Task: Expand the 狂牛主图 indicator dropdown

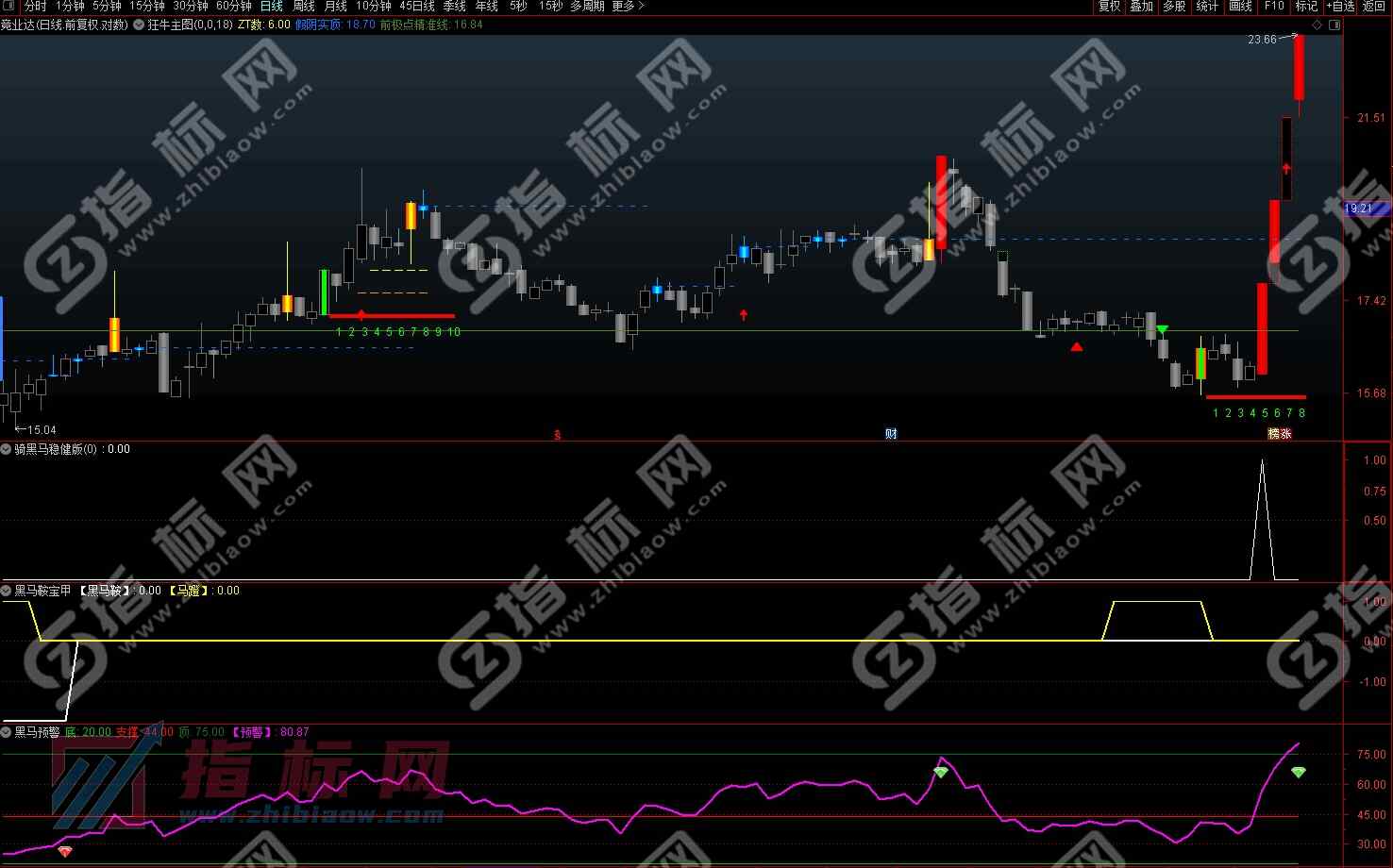Action: 140,25
